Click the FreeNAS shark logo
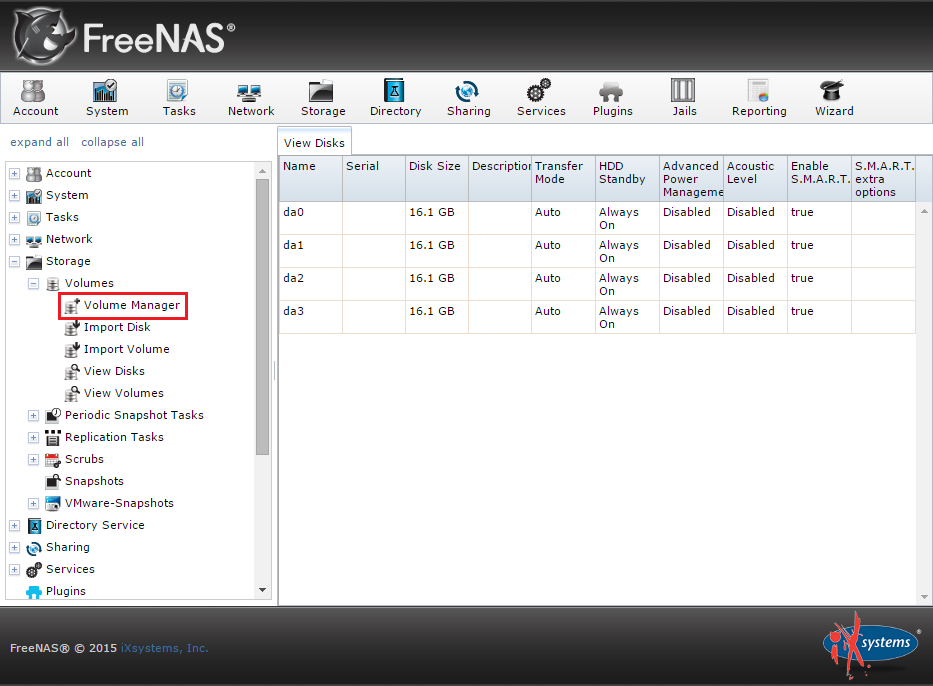The height and width of the screenshot is (686, 933). (x=45, y=37)
